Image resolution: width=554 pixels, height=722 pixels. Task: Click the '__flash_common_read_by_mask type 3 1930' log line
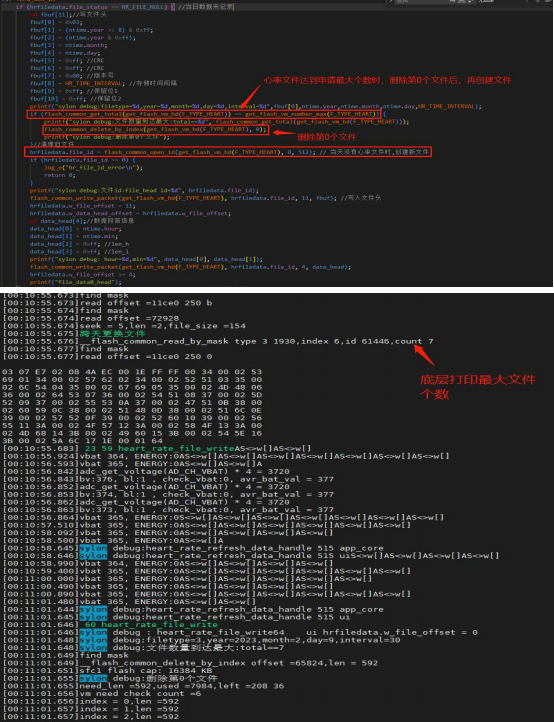218,341
